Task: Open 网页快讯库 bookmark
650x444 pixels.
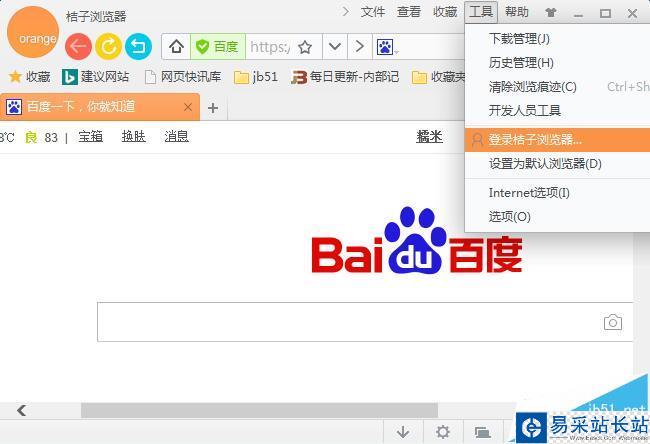Action: [183, 77]
